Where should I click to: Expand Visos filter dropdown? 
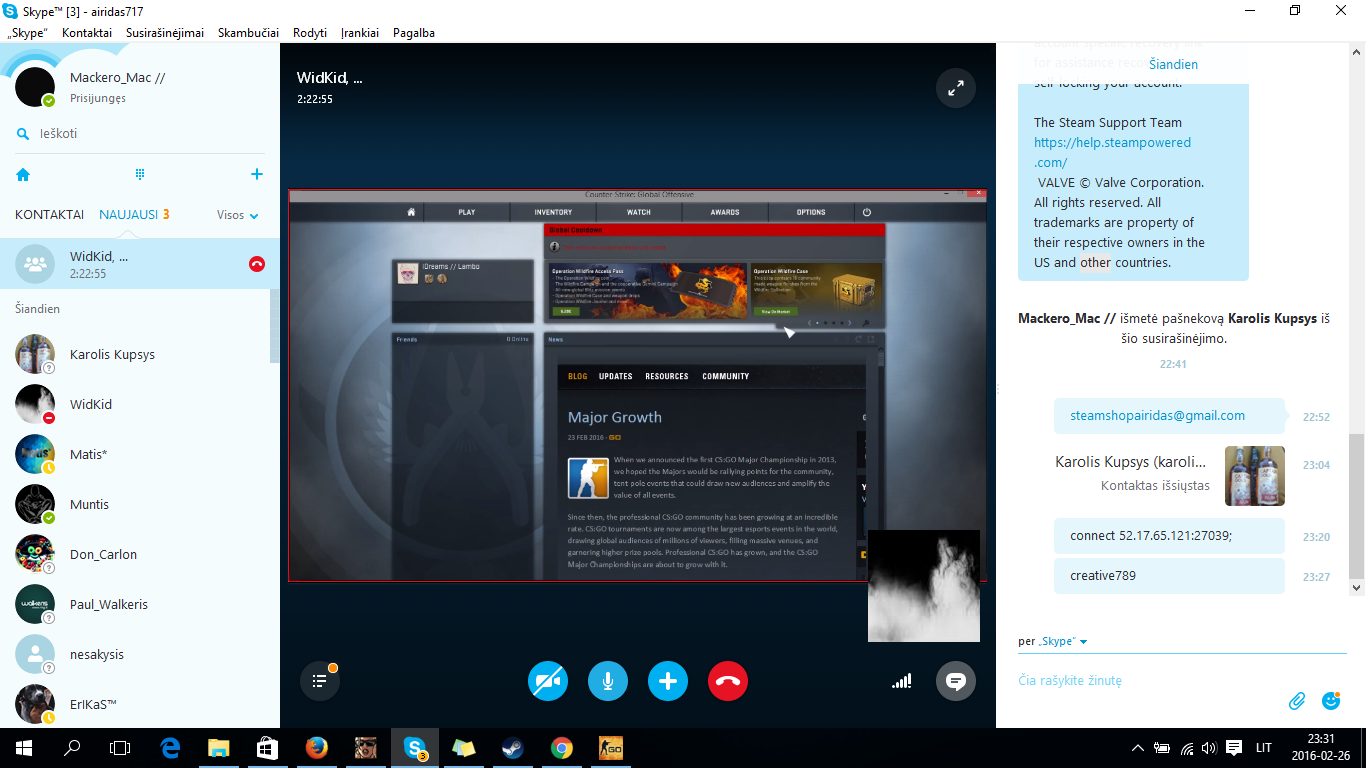point(238,215)
